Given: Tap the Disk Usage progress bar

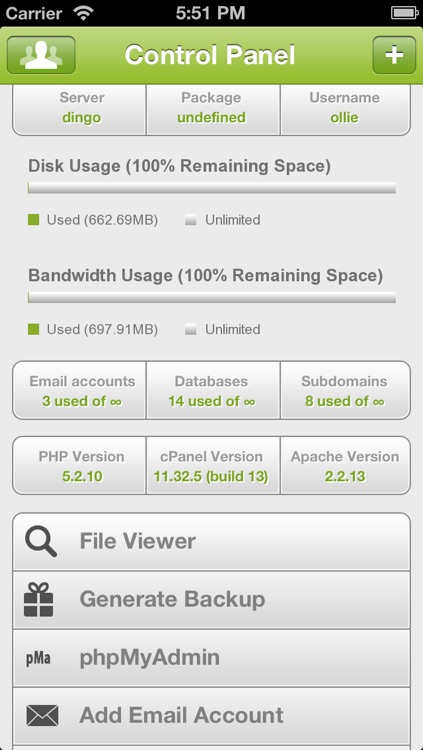Looking at the screenshot, I should [x=212, y=188].
